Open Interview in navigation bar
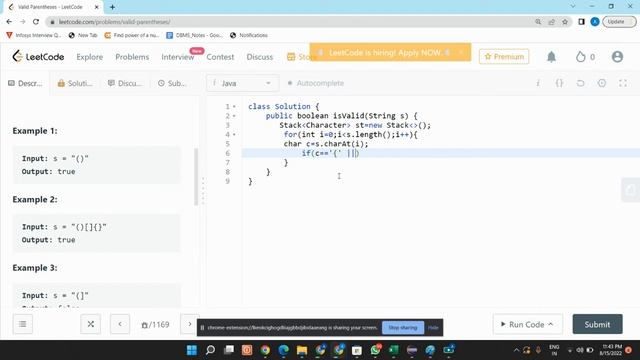The width and height of the screenshot is (640, 360). click(x=178, y=57)
